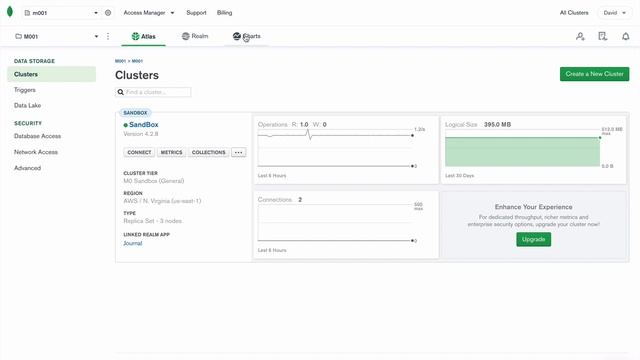The image size is (640, 360).
Task: Switch to the Charts tab
Action: 247,36
